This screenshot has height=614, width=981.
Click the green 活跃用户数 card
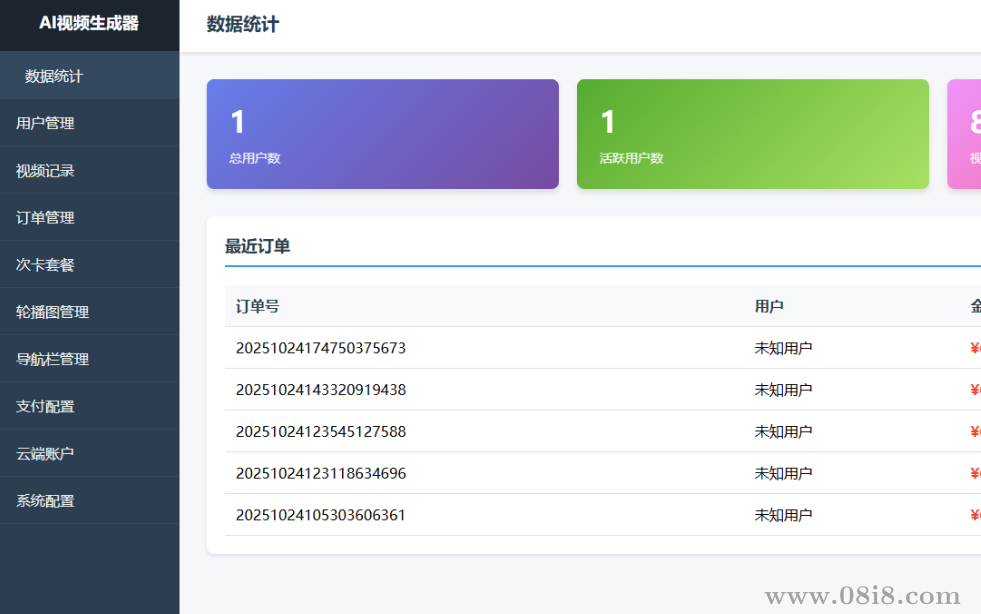[x=752, y=134]
